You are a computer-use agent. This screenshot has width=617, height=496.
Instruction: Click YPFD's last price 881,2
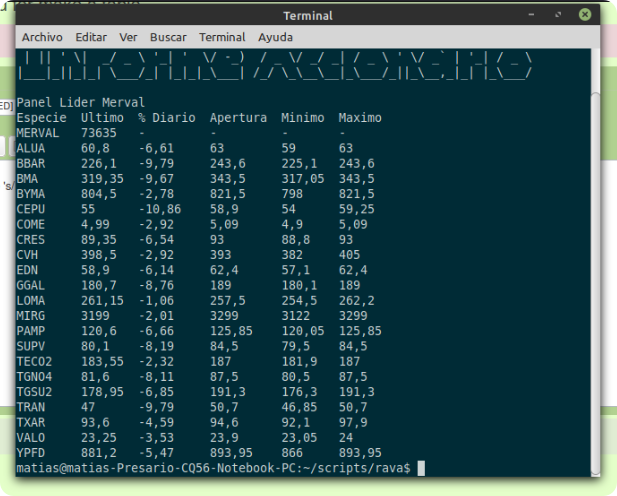click(99, 453)
